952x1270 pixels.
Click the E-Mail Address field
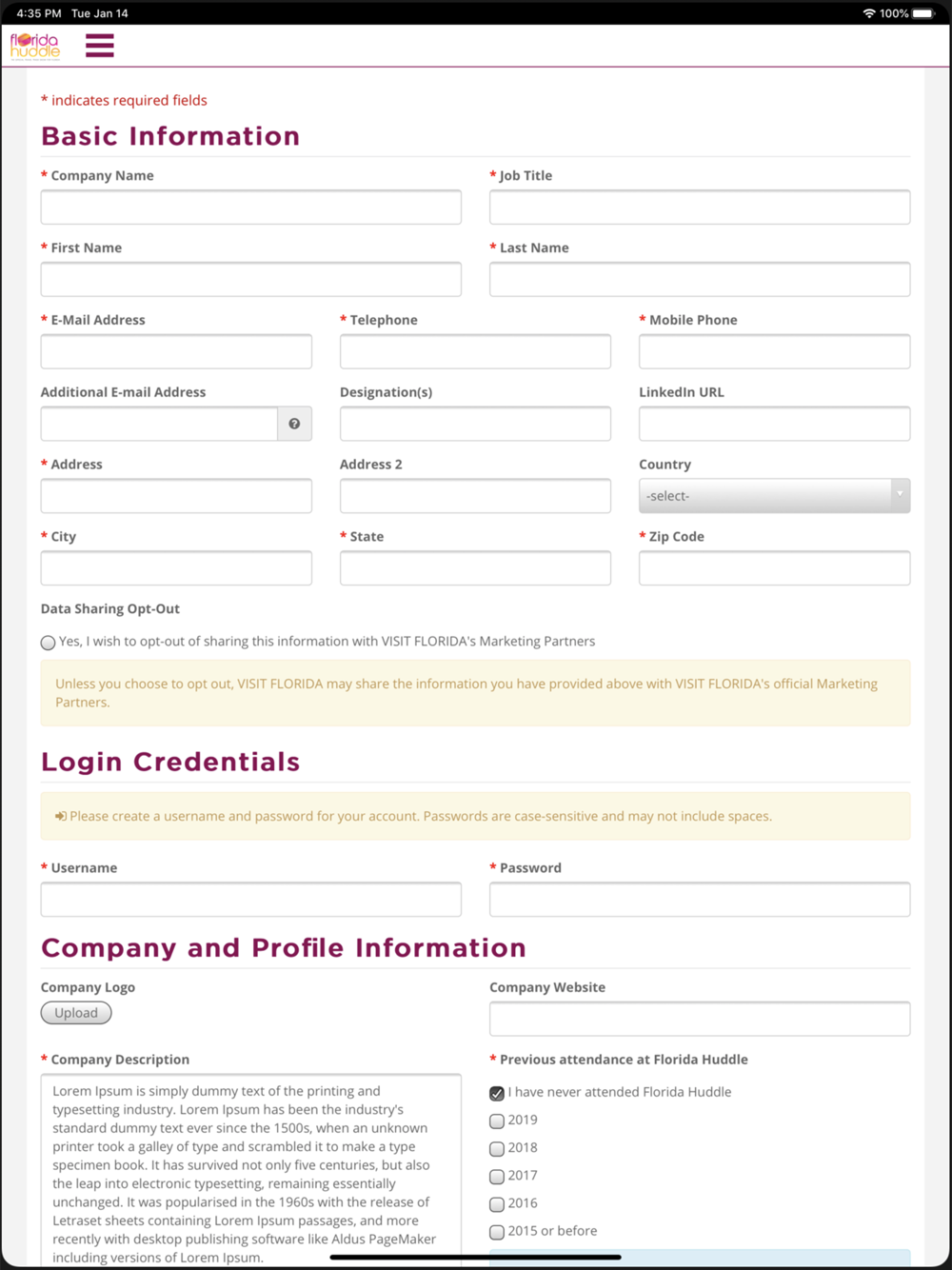click(176, 352)
